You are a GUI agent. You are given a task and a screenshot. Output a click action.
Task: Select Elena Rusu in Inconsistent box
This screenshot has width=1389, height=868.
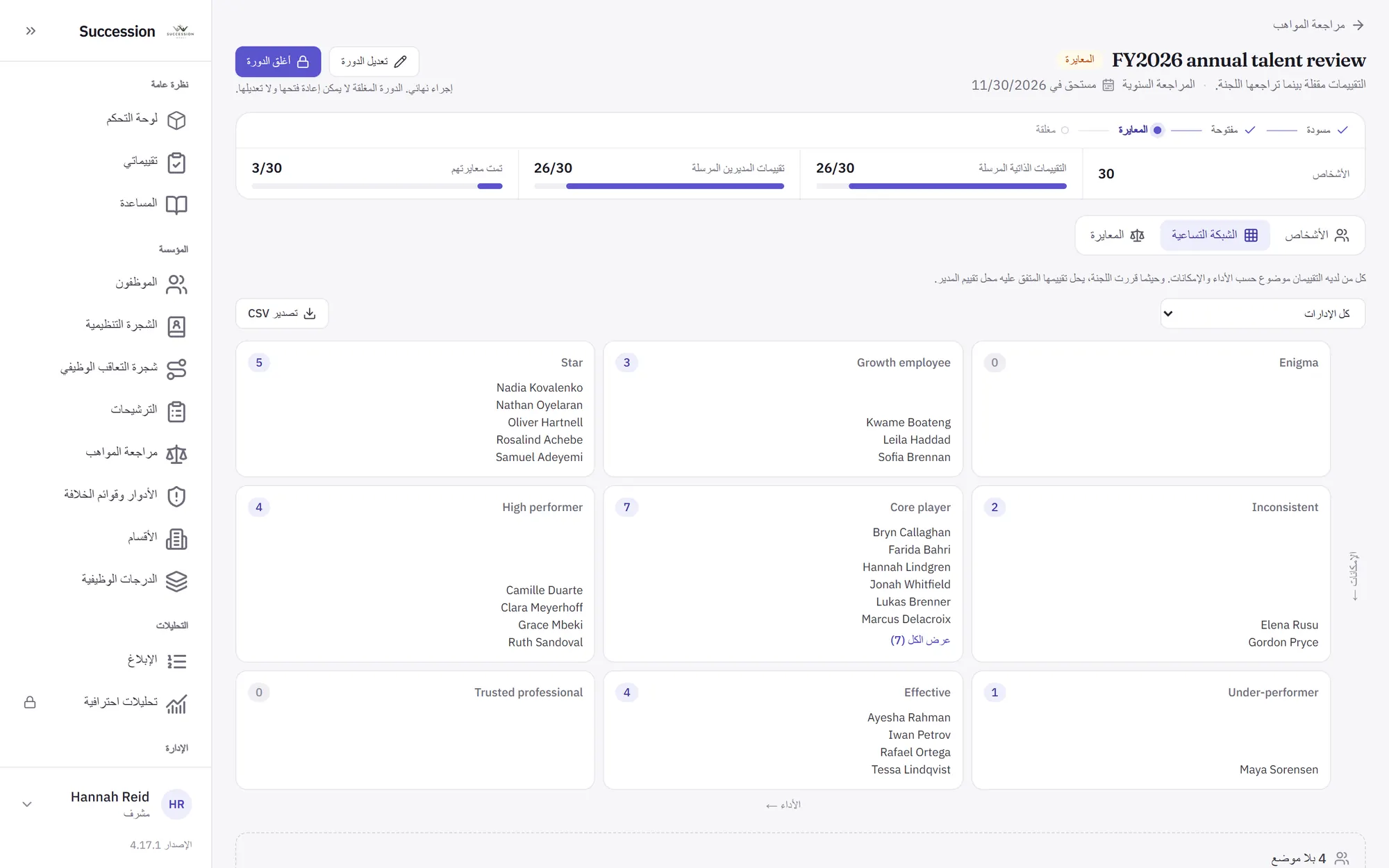click(x=1289, y=625)
